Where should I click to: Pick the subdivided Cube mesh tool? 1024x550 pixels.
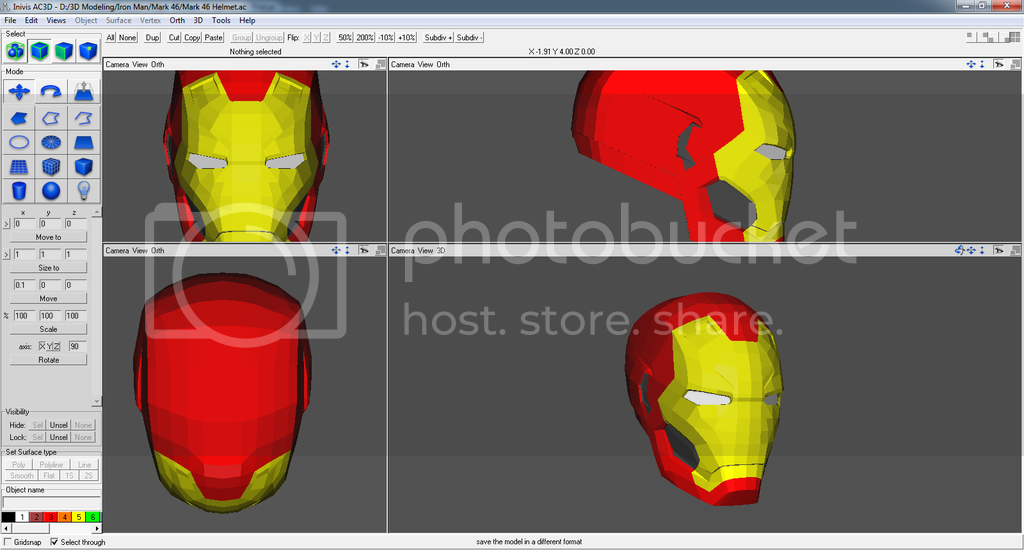click(51, 167)
